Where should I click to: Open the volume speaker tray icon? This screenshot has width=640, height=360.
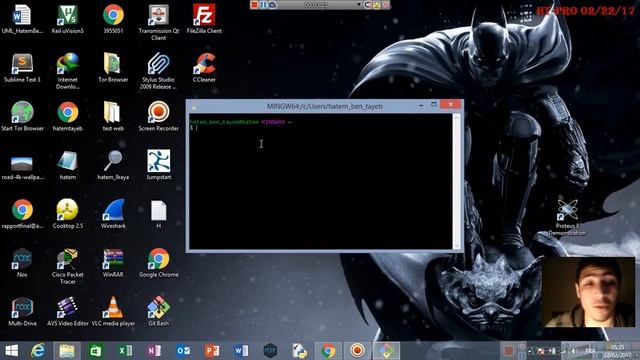point(573,351)
